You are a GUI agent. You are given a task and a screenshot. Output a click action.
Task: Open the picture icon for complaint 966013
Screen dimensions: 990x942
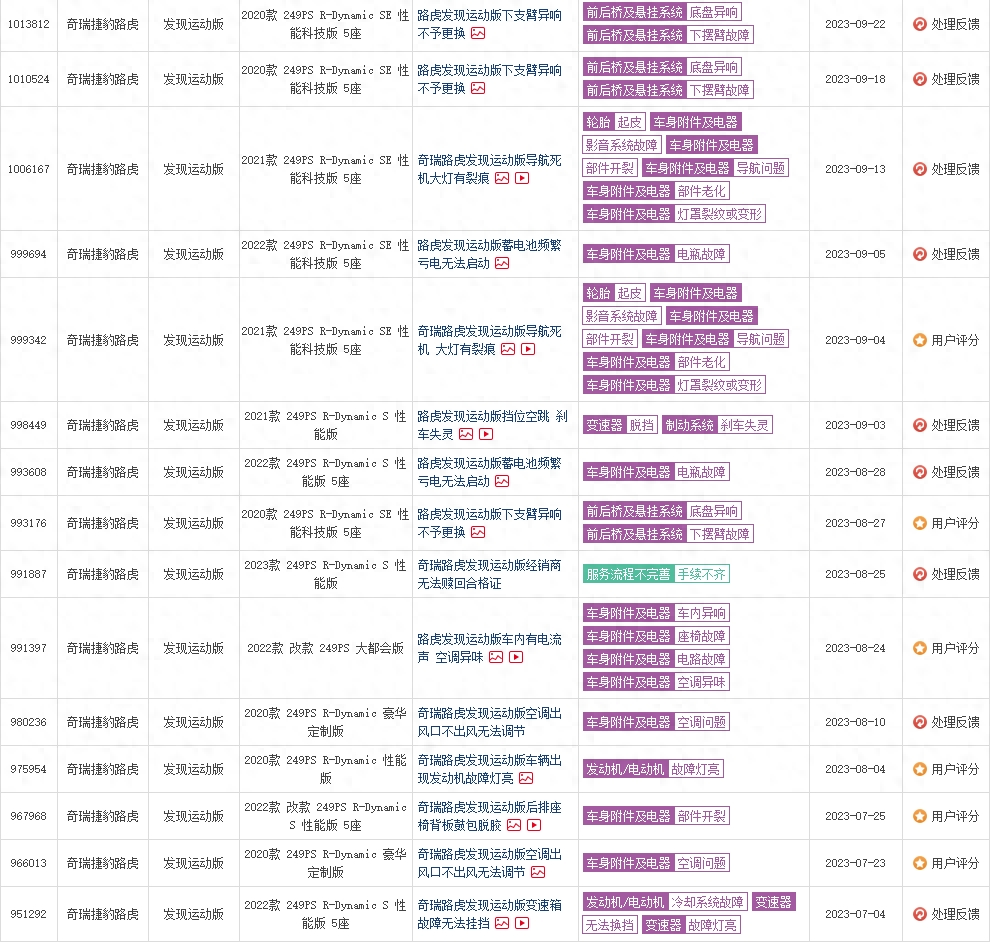pos(538,873)
